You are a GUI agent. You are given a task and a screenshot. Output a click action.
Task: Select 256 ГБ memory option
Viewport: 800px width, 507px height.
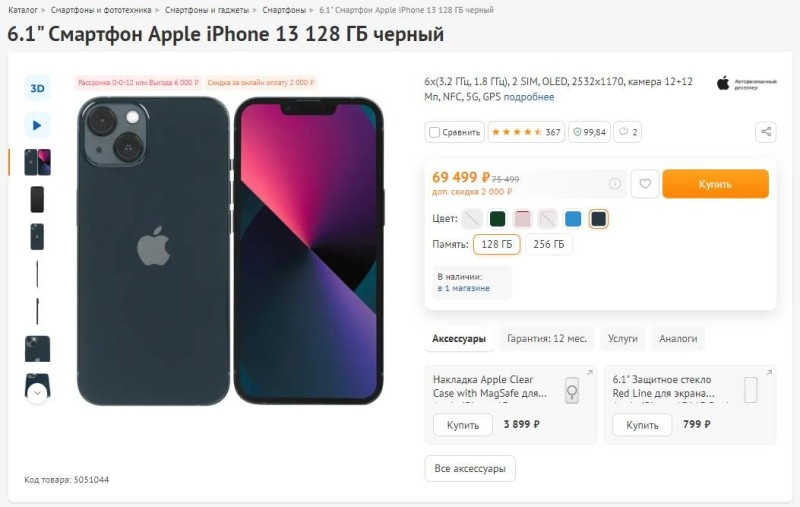(x=548, y=244)
